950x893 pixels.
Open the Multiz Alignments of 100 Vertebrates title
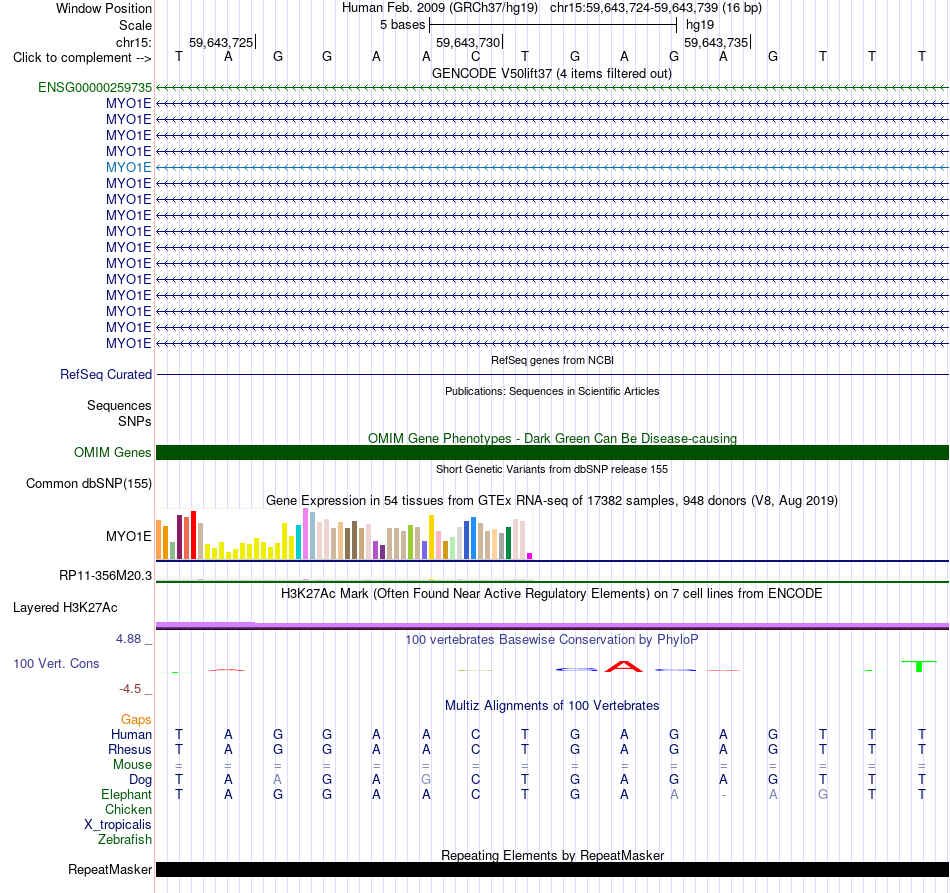(x=552, y=705)
